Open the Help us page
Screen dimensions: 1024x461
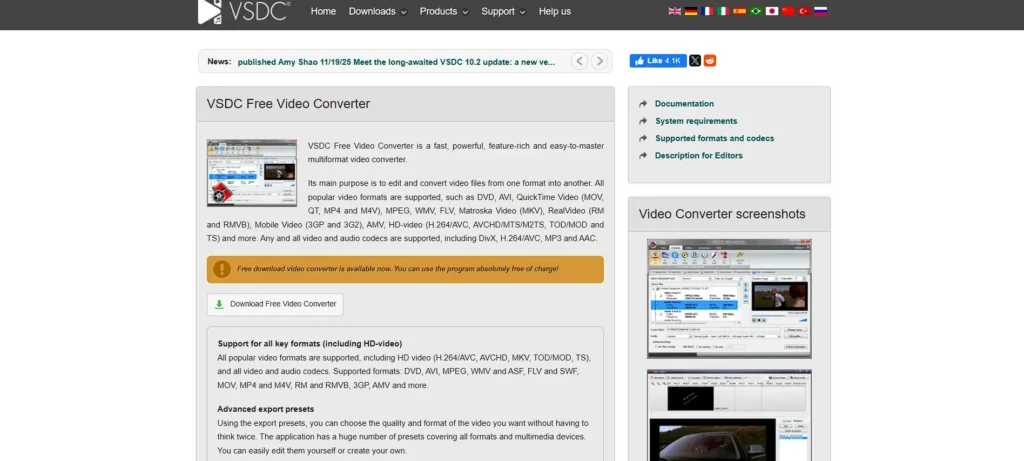click(554, 11)
